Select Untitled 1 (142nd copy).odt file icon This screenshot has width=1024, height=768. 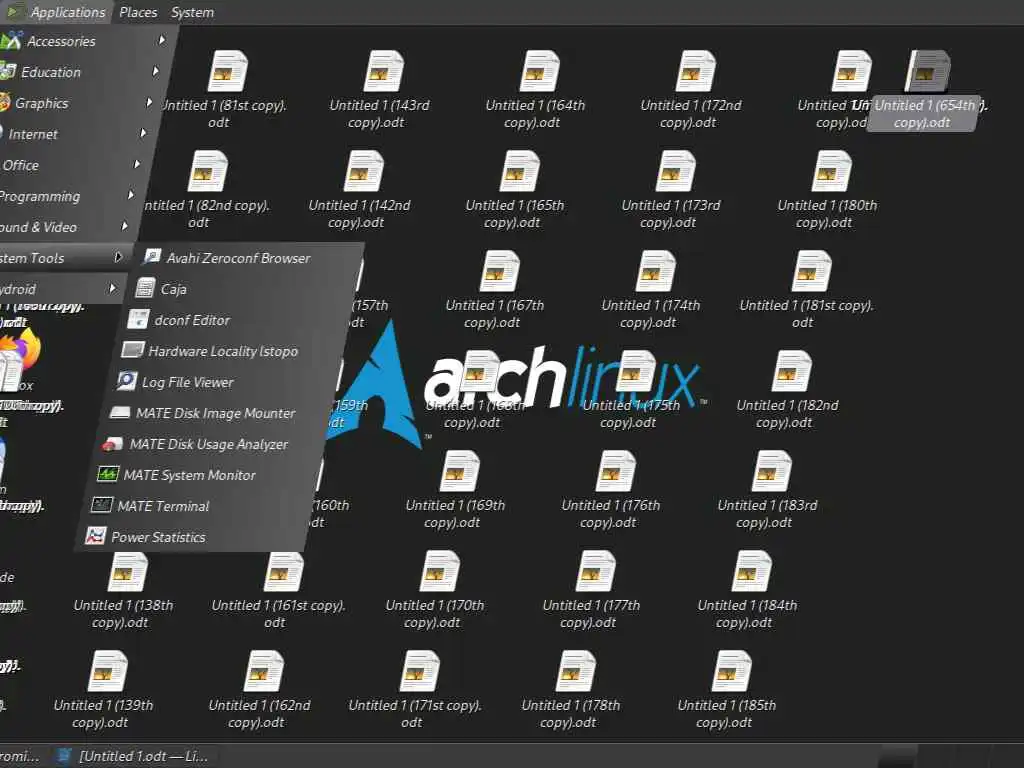364,171
